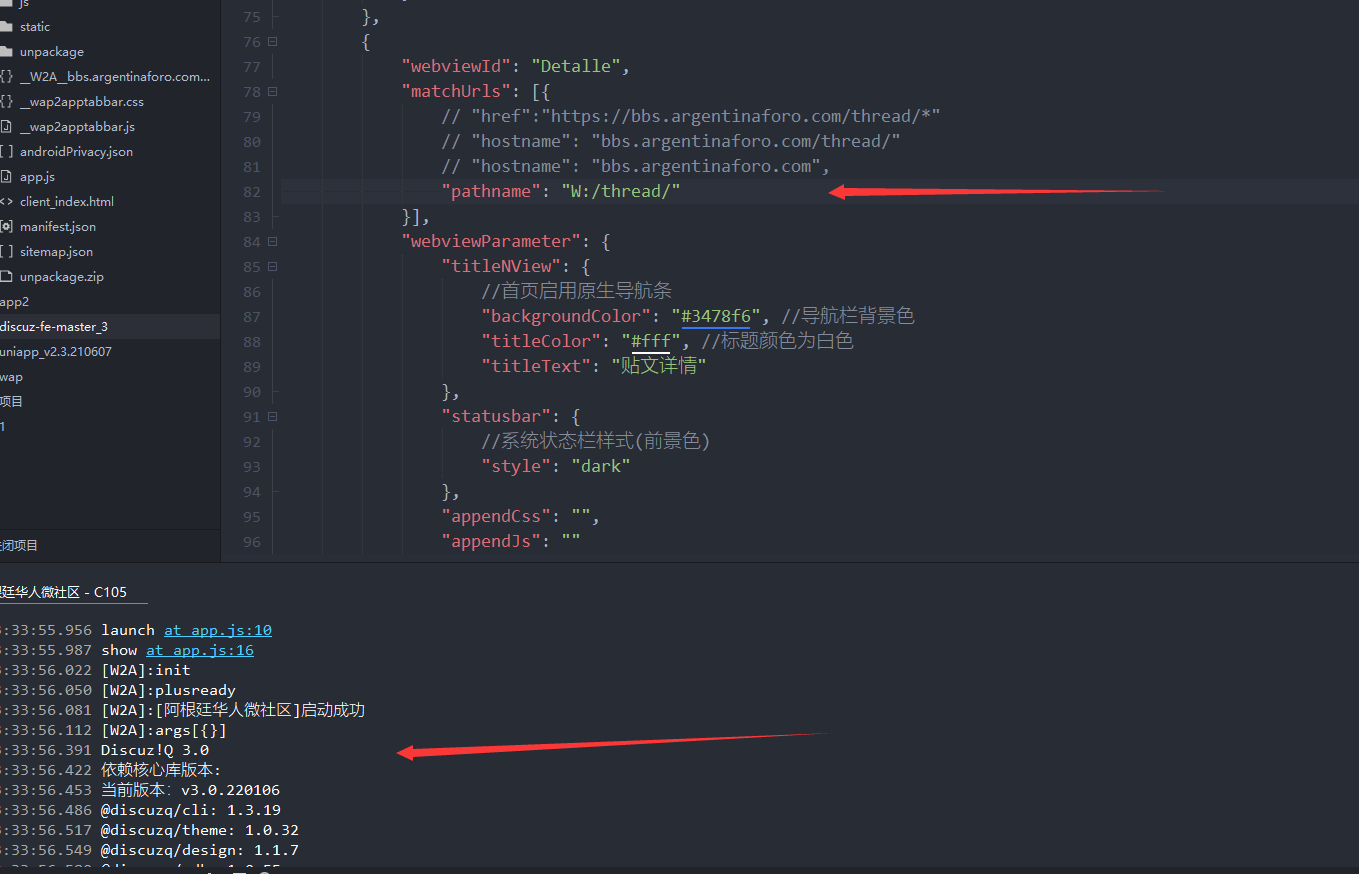Follow the 'at app.js:16' console link
Image resolution: width=1359 pixels, height=874 pixels.
point(199,650)
